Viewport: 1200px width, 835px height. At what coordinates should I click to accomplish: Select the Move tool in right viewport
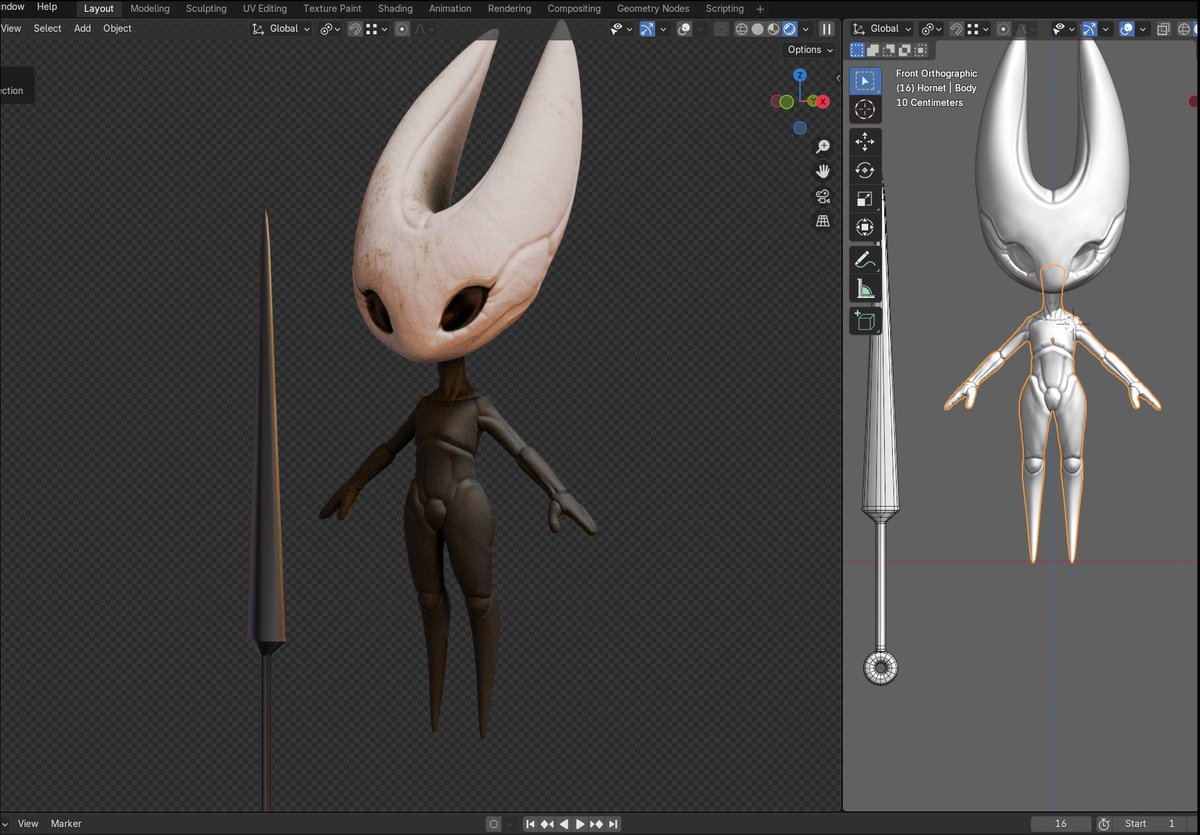click(865, 142)
